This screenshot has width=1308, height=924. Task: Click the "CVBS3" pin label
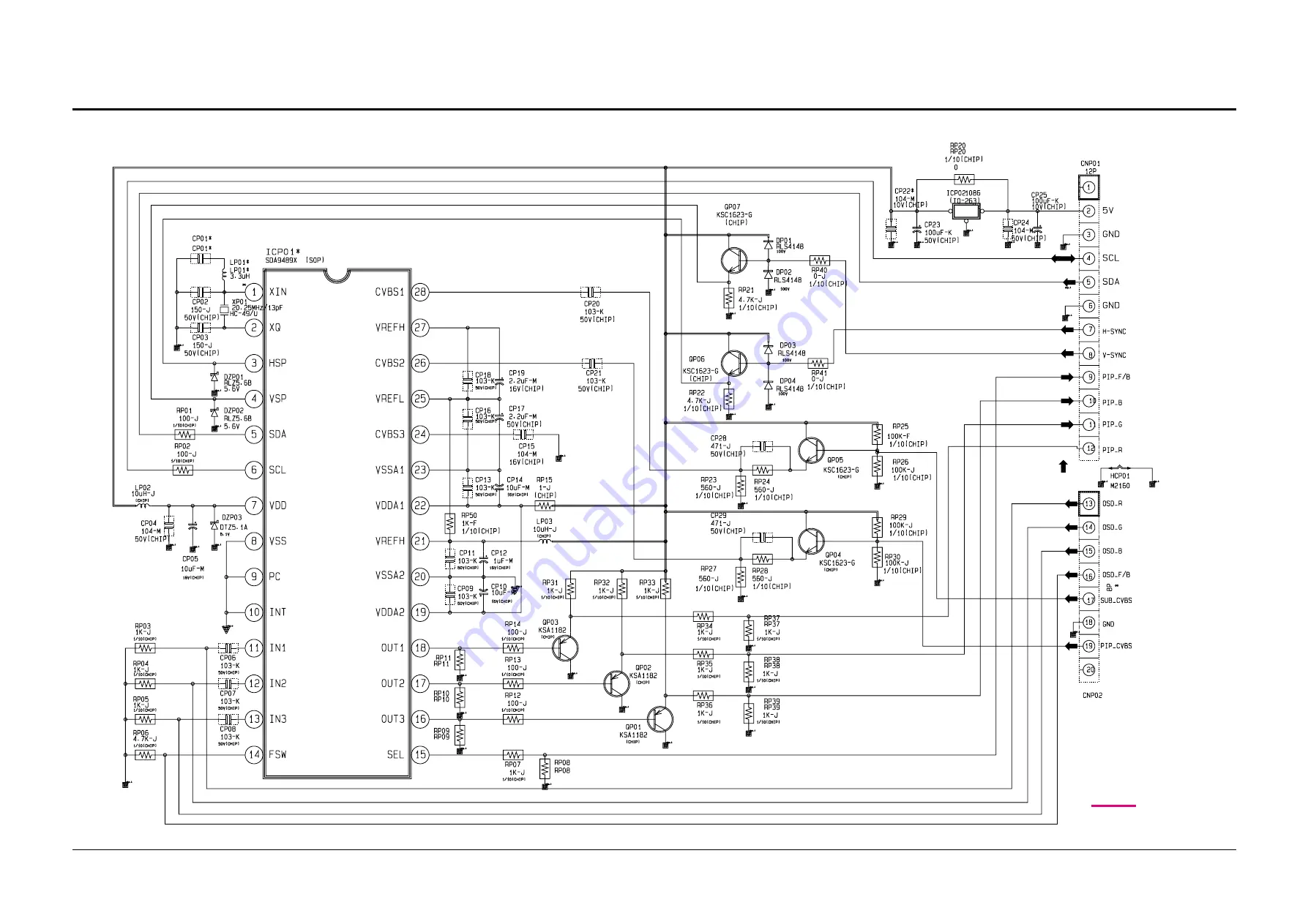click(x=390, y=434)
